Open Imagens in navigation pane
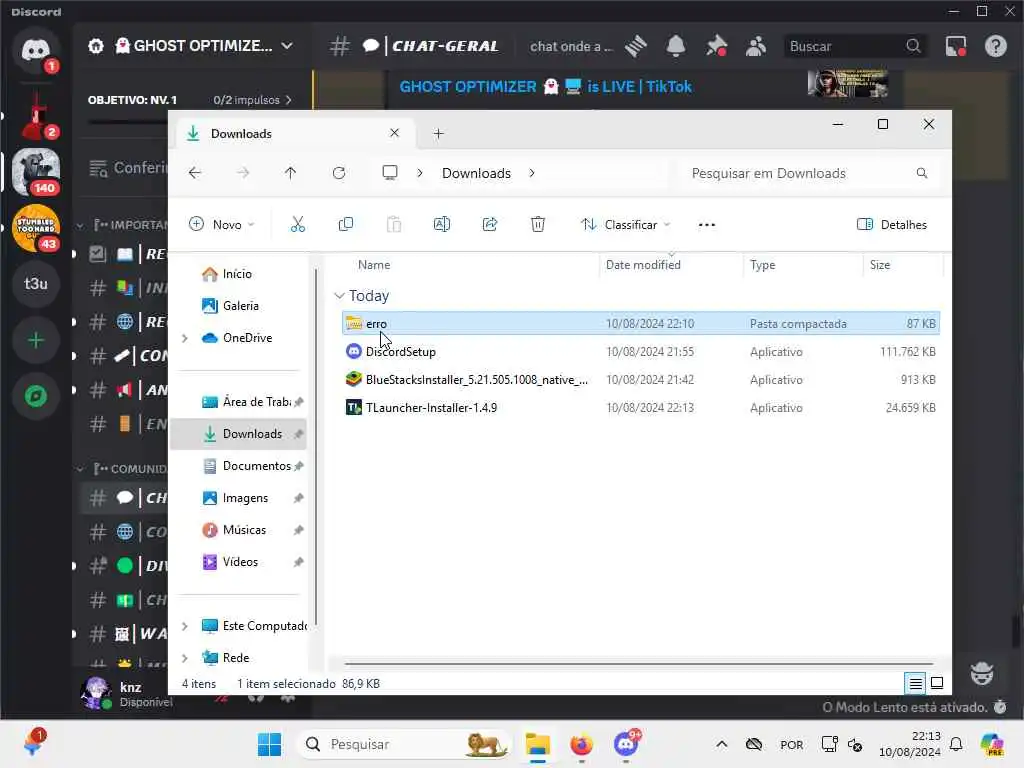This screenshot has width=1024, height=768. coord(245,498)
